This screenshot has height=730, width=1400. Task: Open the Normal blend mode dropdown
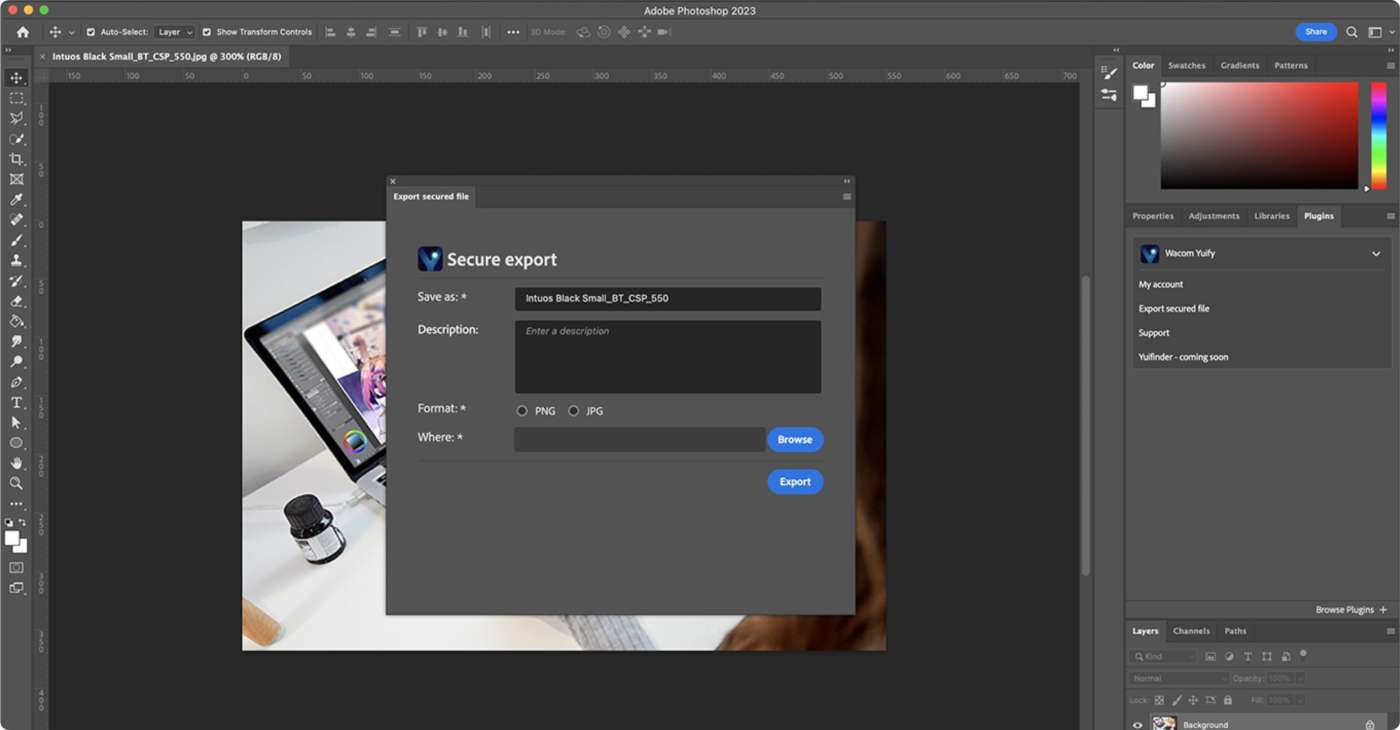[x=1176, y=678]
